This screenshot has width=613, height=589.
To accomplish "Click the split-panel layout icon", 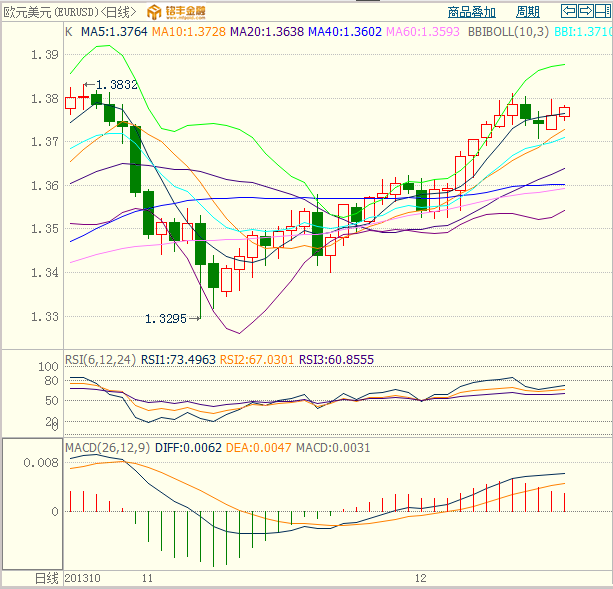I will tap(602, 12).
